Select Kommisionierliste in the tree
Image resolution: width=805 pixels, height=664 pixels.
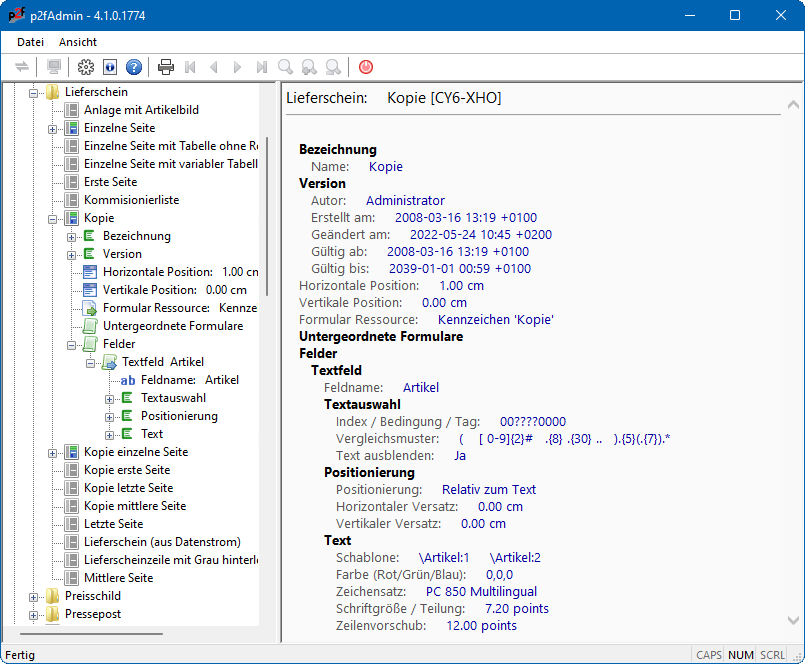[x=131, y=200]
